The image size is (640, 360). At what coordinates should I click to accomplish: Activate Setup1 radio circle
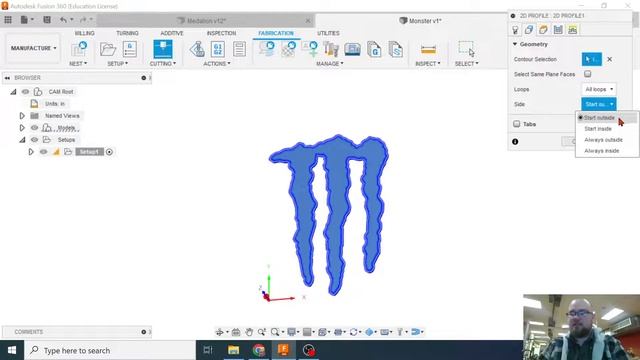click(109, 152)
